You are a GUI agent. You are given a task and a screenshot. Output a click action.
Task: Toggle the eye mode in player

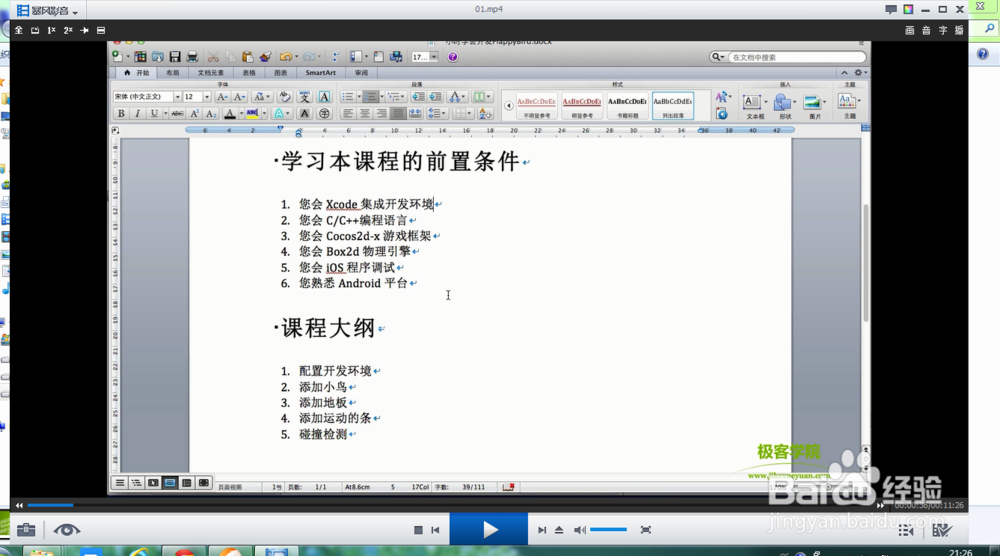pos(66,530)
